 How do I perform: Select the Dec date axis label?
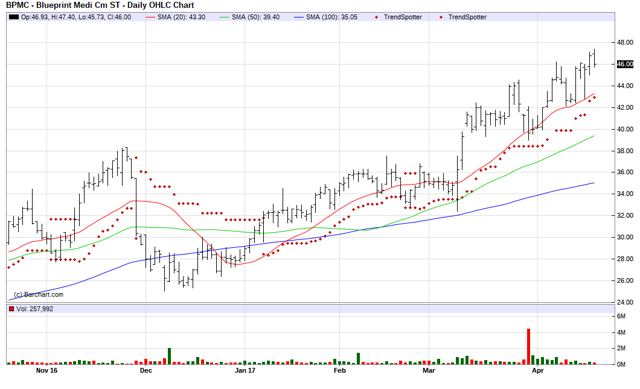pyautogui.click(x=146, y=370)
